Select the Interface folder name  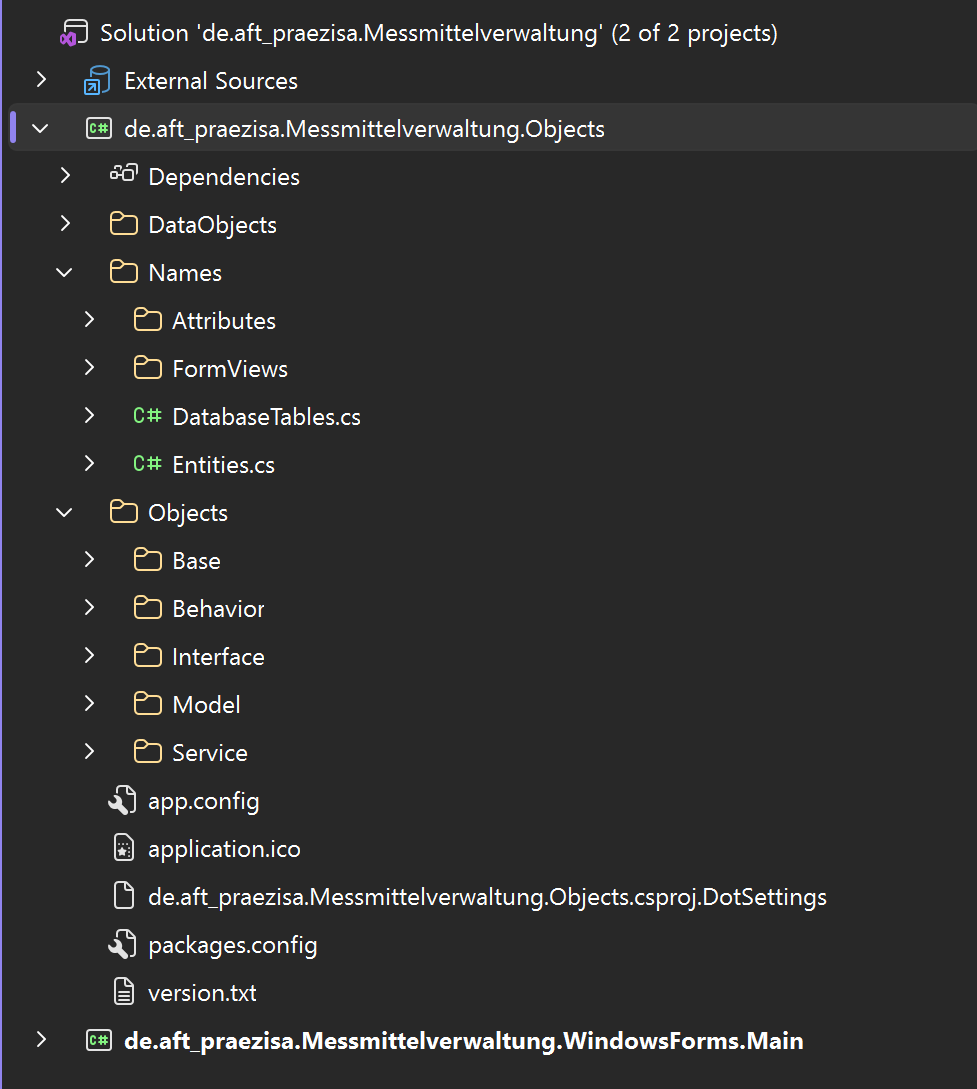tap(218, 656)
